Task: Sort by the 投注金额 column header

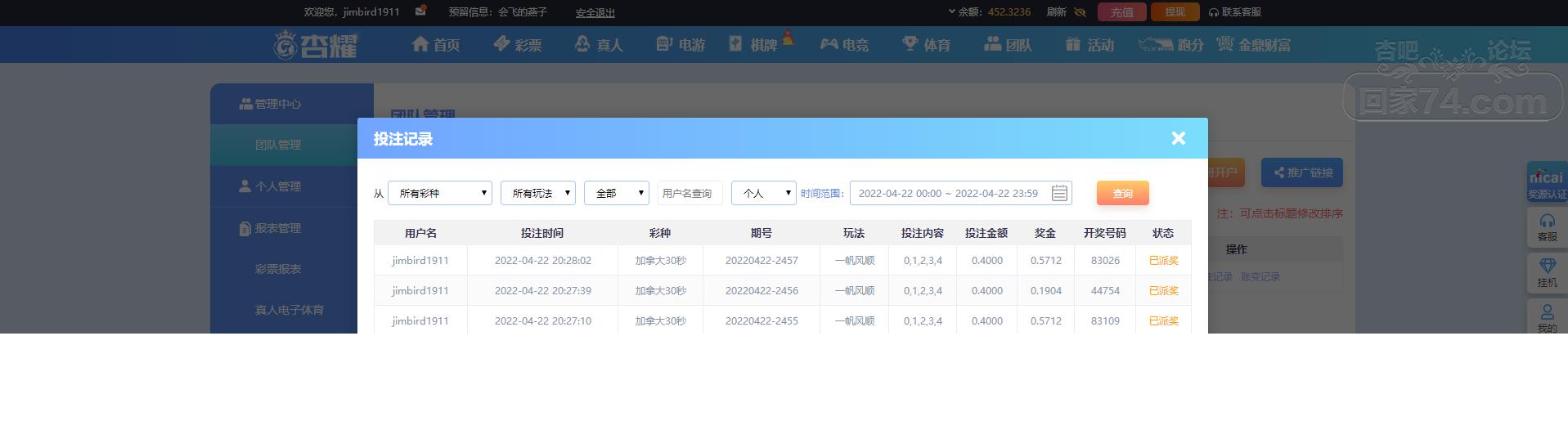Action: tap(986, 233)
